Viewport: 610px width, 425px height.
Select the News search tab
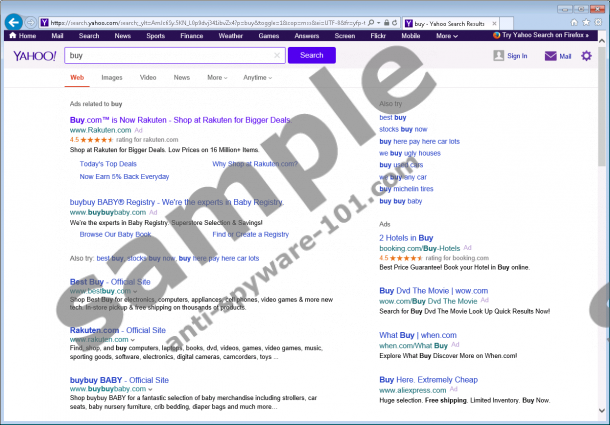click(x=181, y=77)
